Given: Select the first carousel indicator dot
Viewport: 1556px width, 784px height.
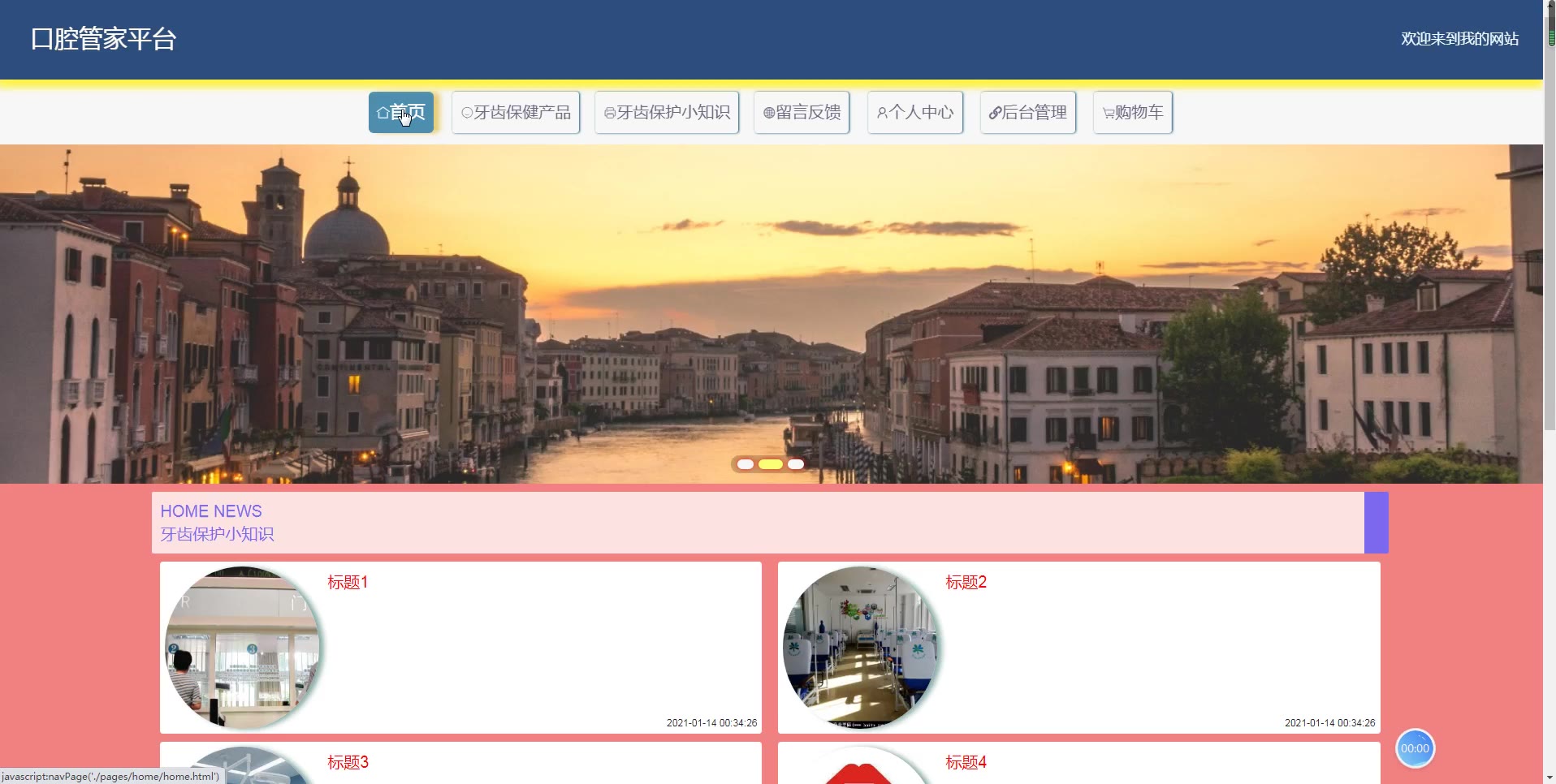Looking at the screenshot, I should click(x=746, y=464).
